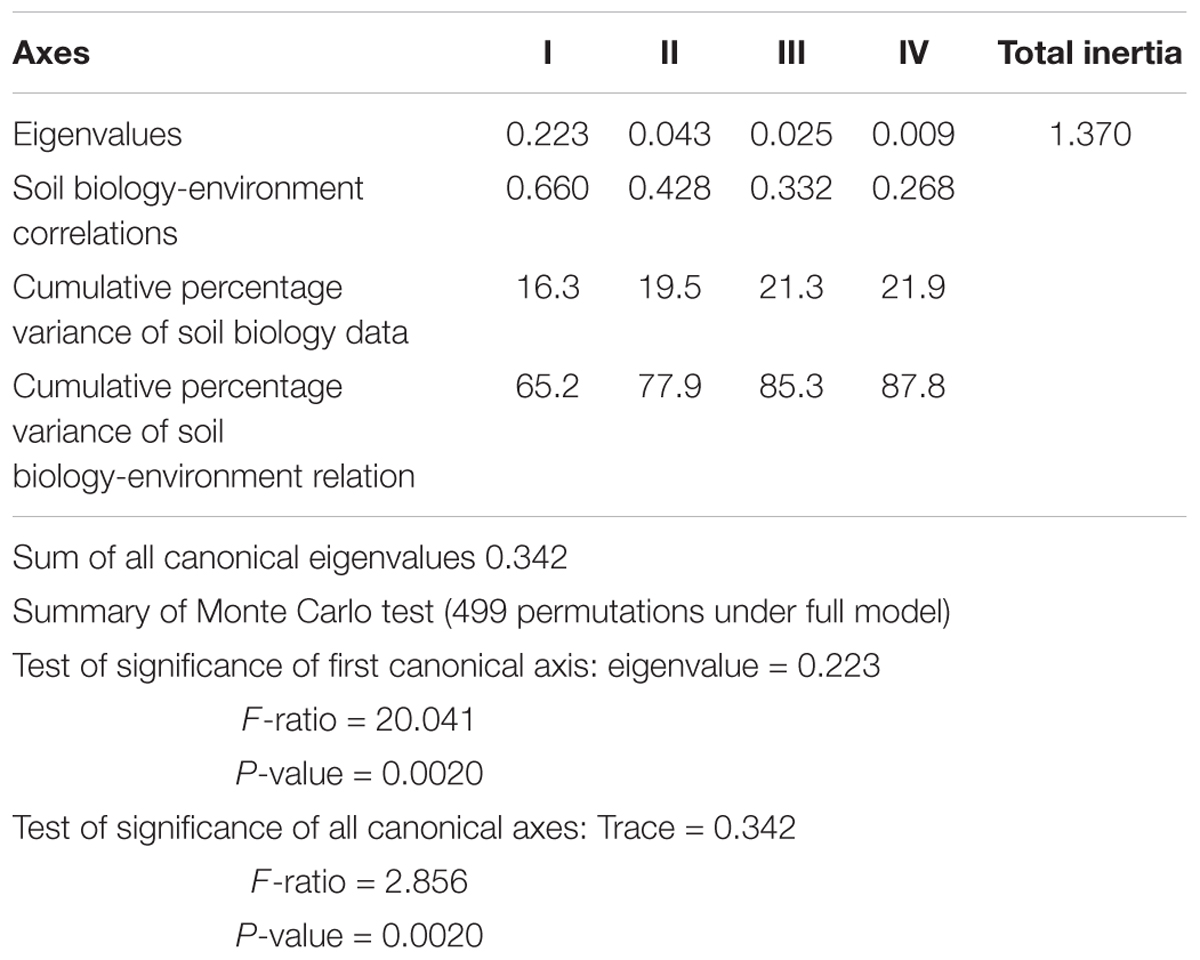Click axis III column header
1200x960 pixels.
(x=791, y=53)
